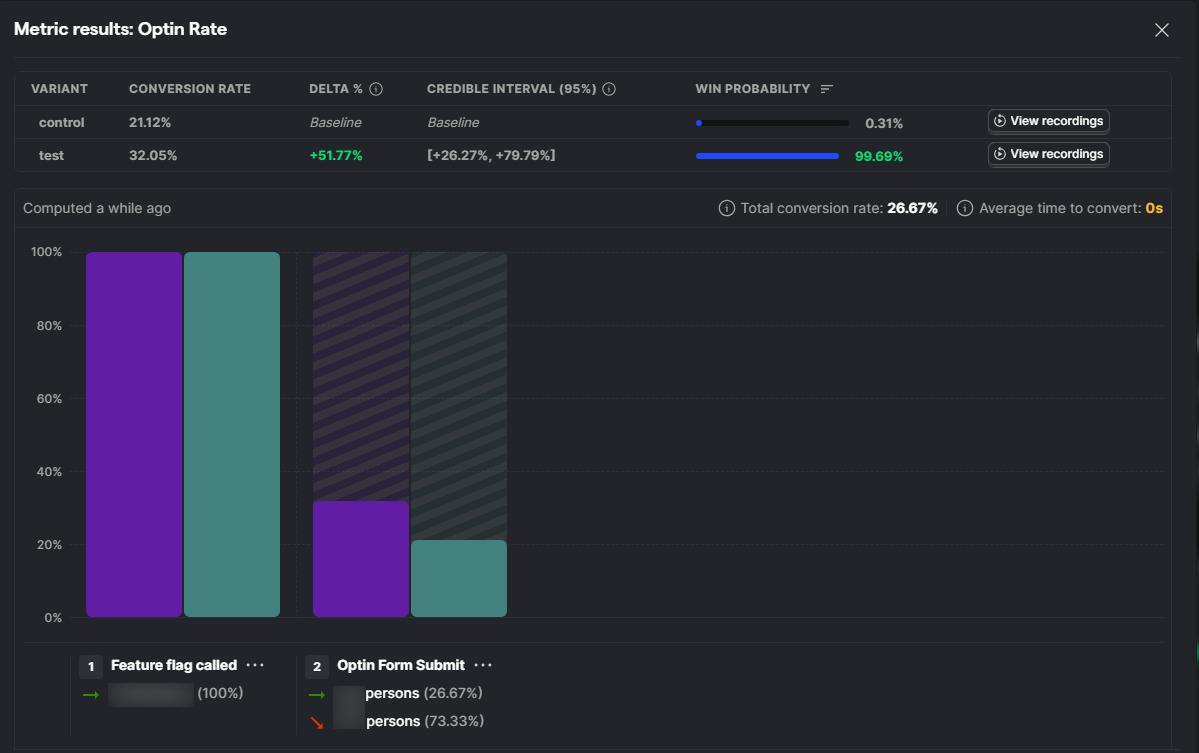Click the teal converted bar of the Optin Form Submit step
This screenshot has width=1199, height=753.
point(459,579)
